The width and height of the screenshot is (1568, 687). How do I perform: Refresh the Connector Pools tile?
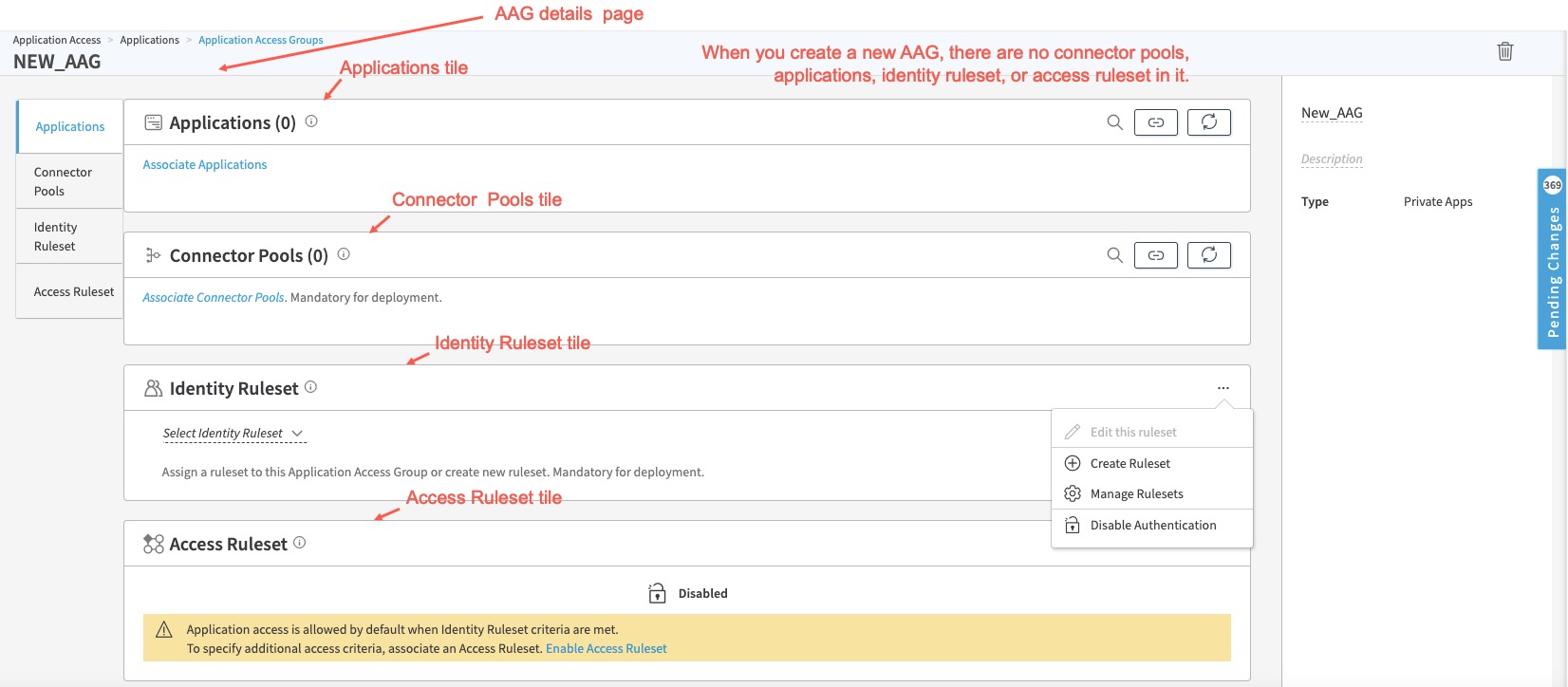coord(1208,255)
